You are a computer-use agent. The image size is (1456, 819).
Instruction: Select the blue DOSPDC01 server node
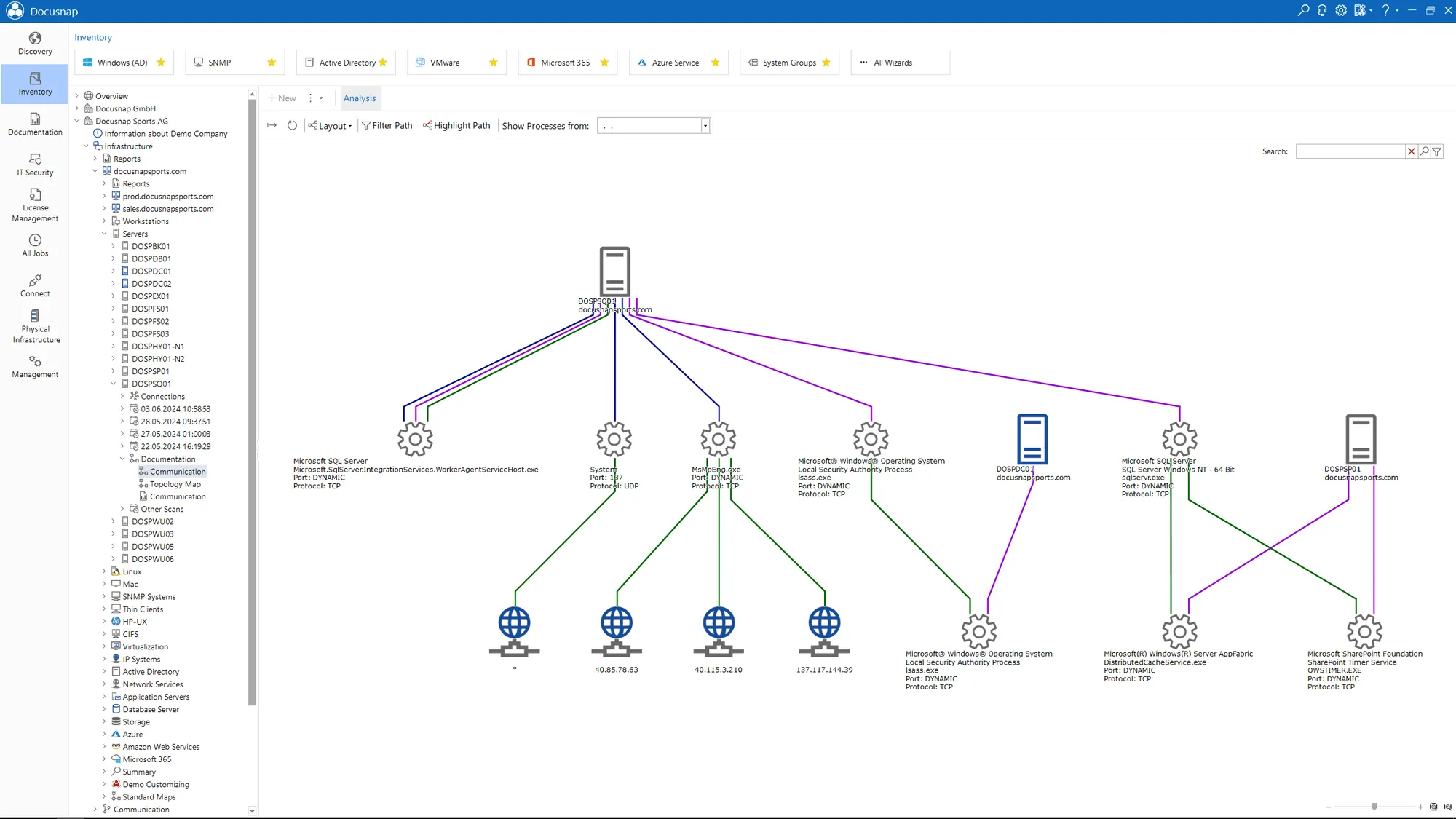pyautogui.click(x=1032, y=439)
